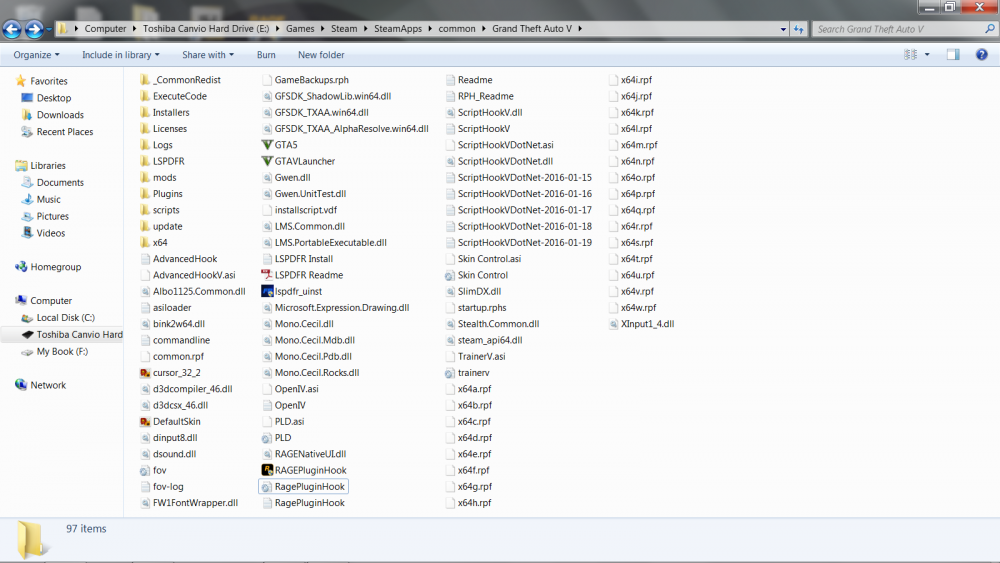Open Downloads in Favorites
1000x563 pixels.
pos(60,115)
